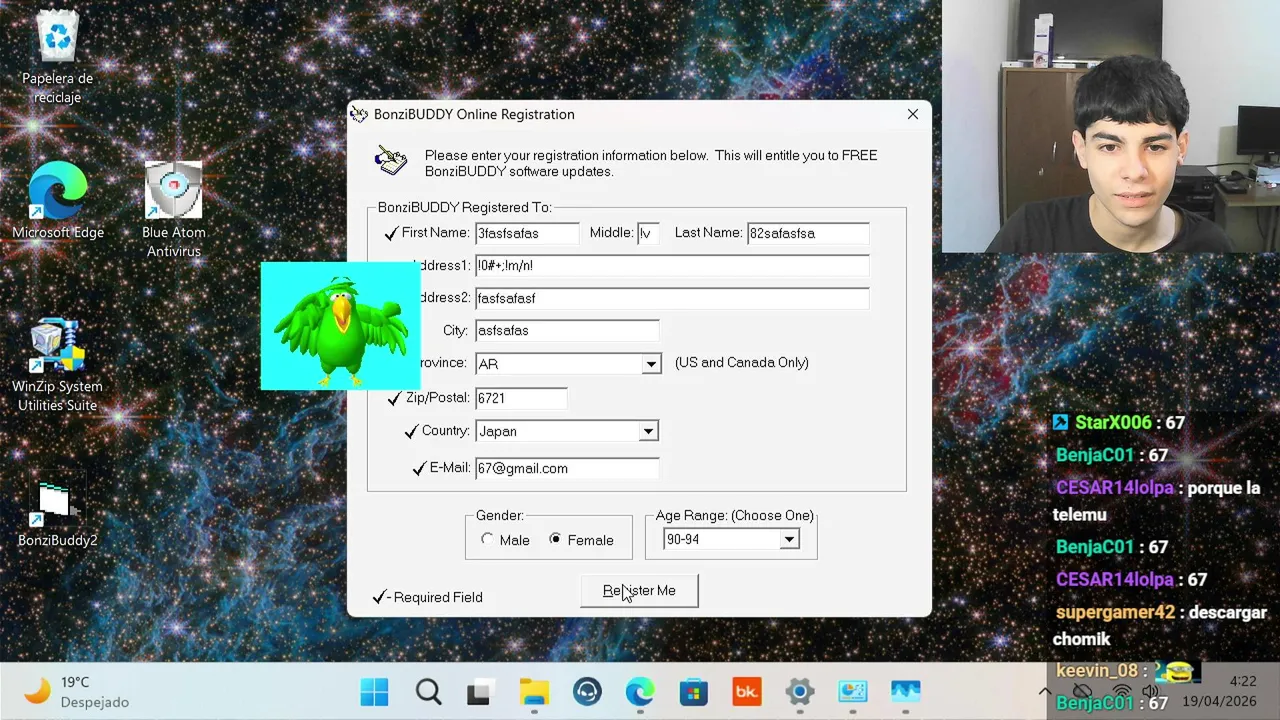This screenshot has height=720, width=1280.
Task: Click the First Name input field
Action: pyautogui.click(x=527, y=233)
